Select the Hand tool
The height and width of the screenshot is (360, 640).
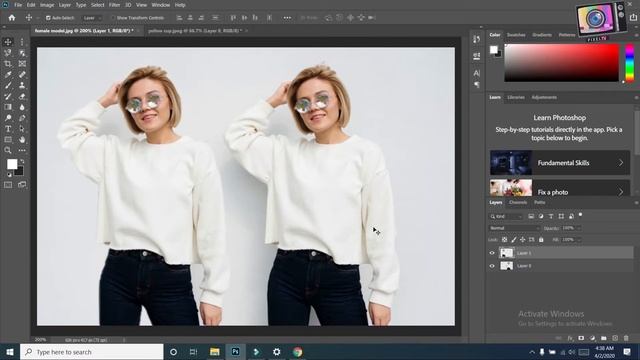point(22,140)
